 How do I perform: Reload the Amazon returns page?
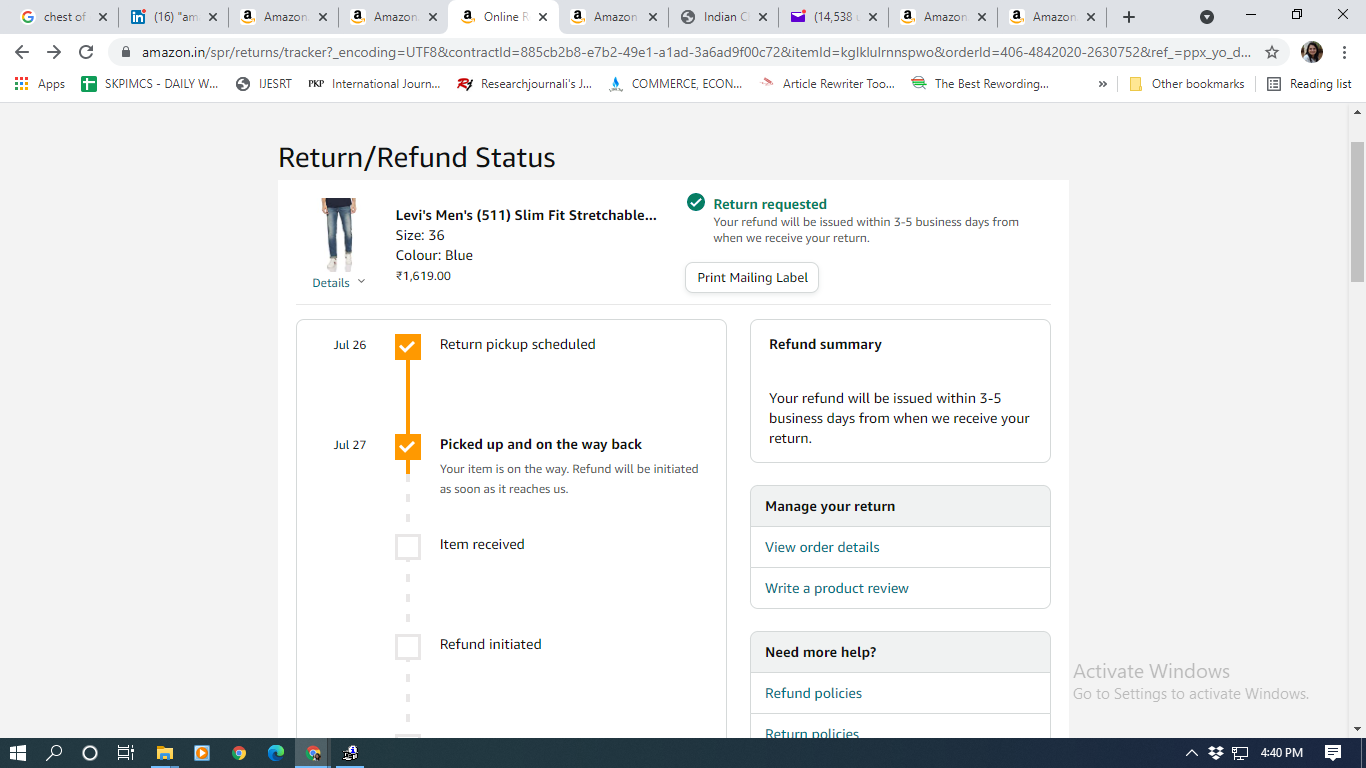click(86, 52)
